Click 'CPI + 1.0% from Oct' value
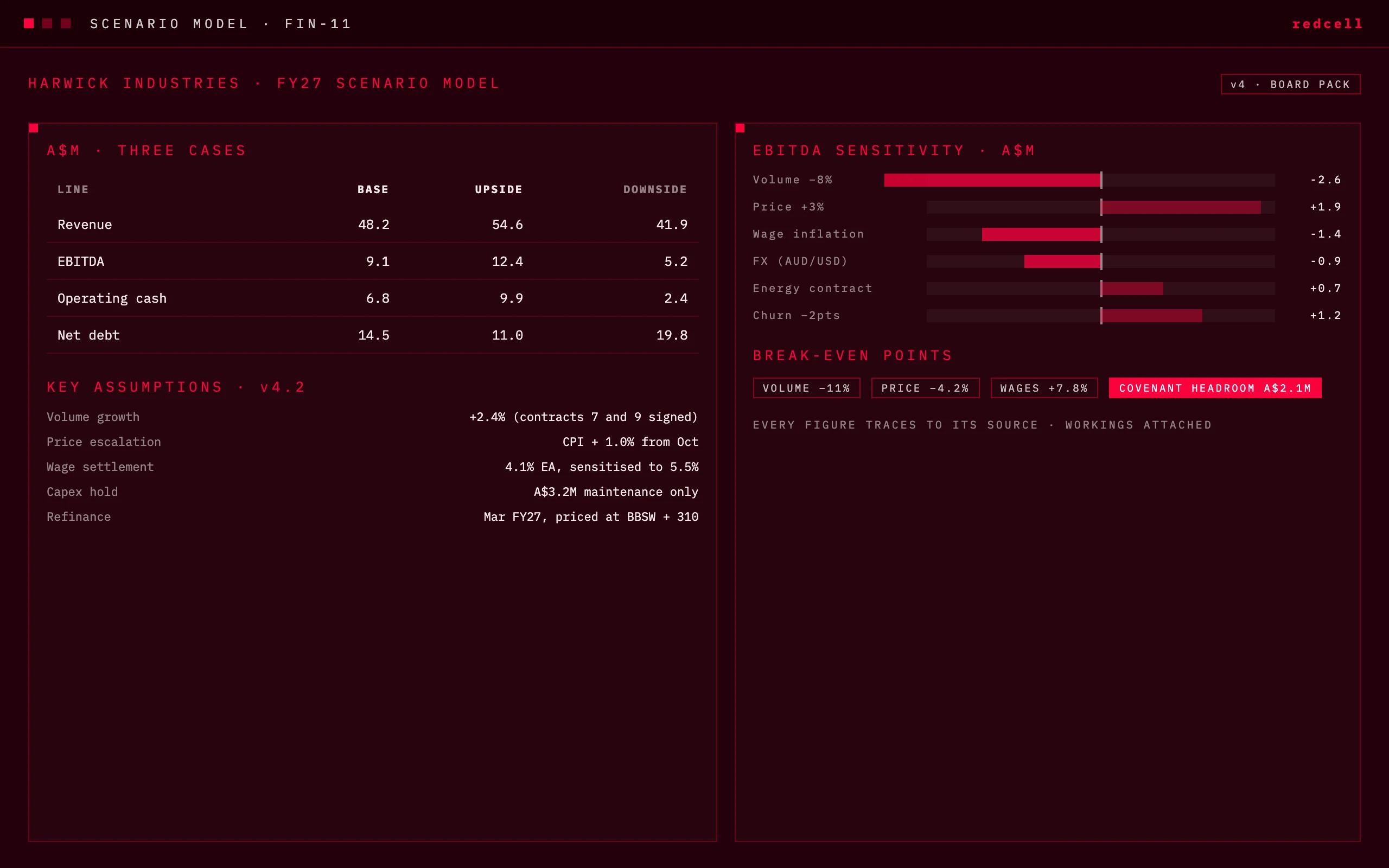The image size is (1389, 868). pos(630,442)
